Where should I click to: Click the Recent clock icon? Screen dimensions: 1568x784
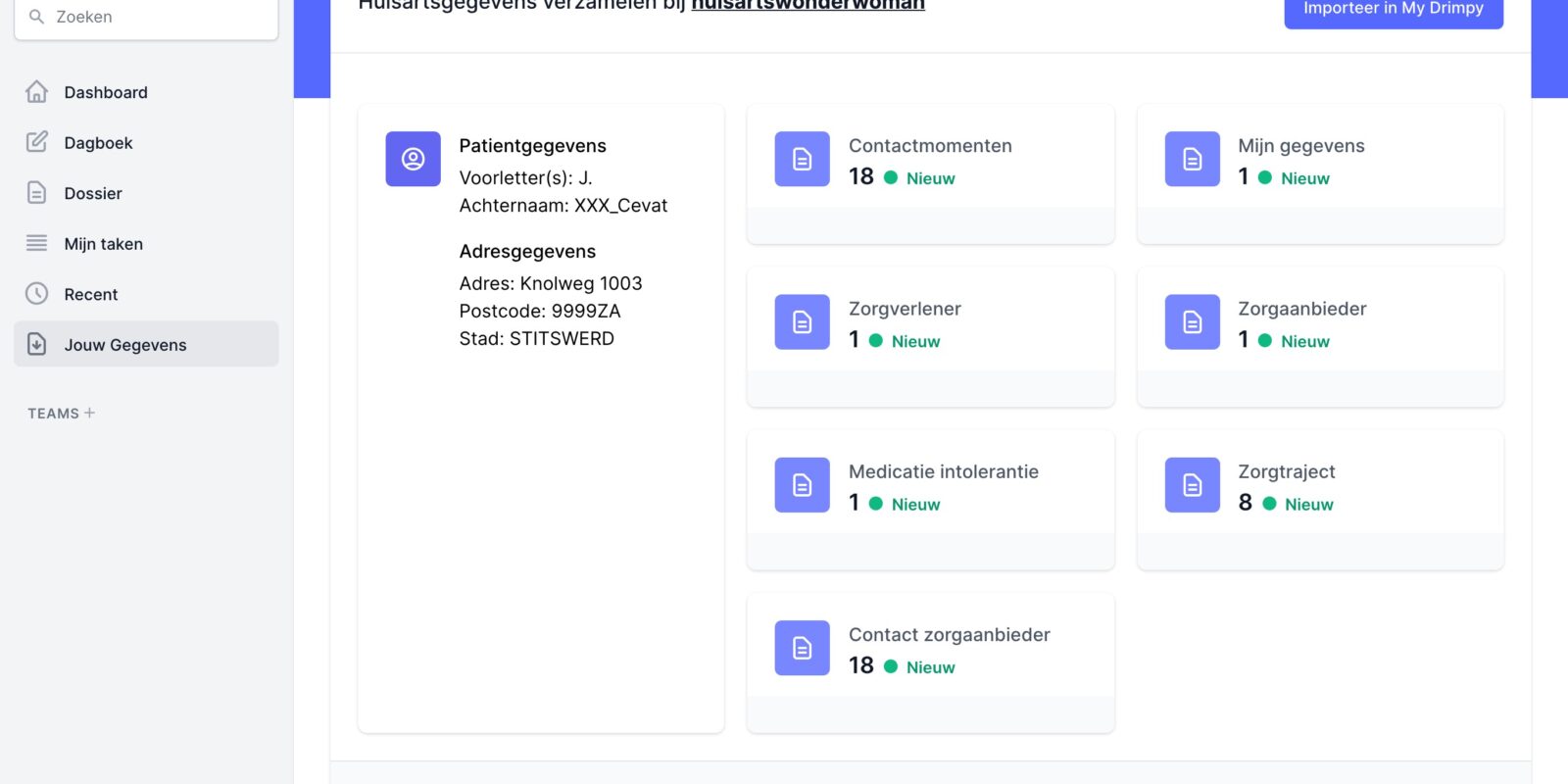point(36,294)
